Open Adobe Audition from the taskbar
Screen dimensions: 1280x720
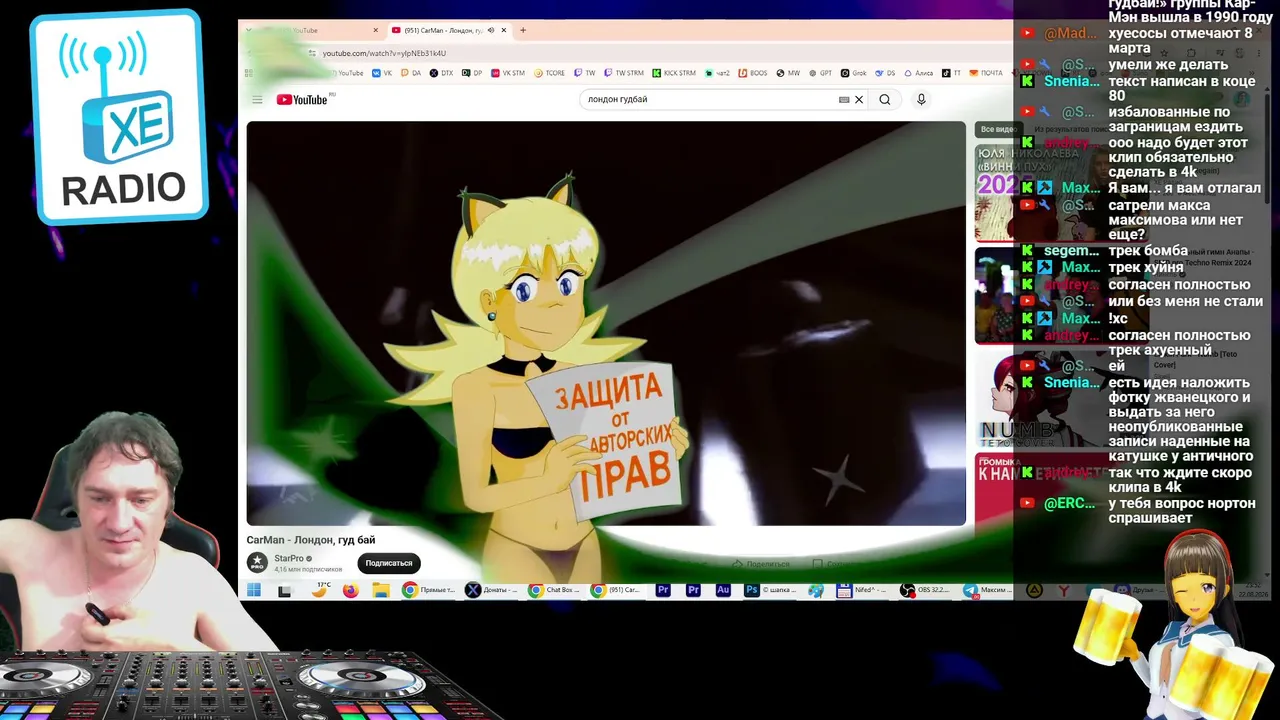(723, 590)
